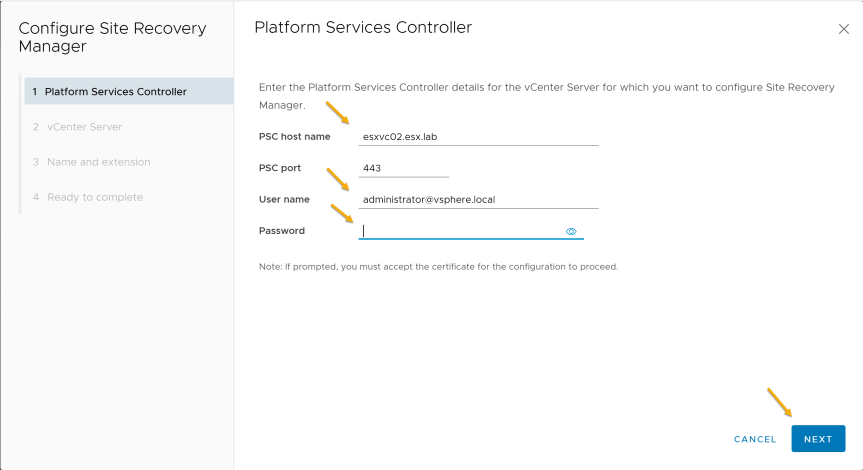Click the PSC host name field

(478, 136)
